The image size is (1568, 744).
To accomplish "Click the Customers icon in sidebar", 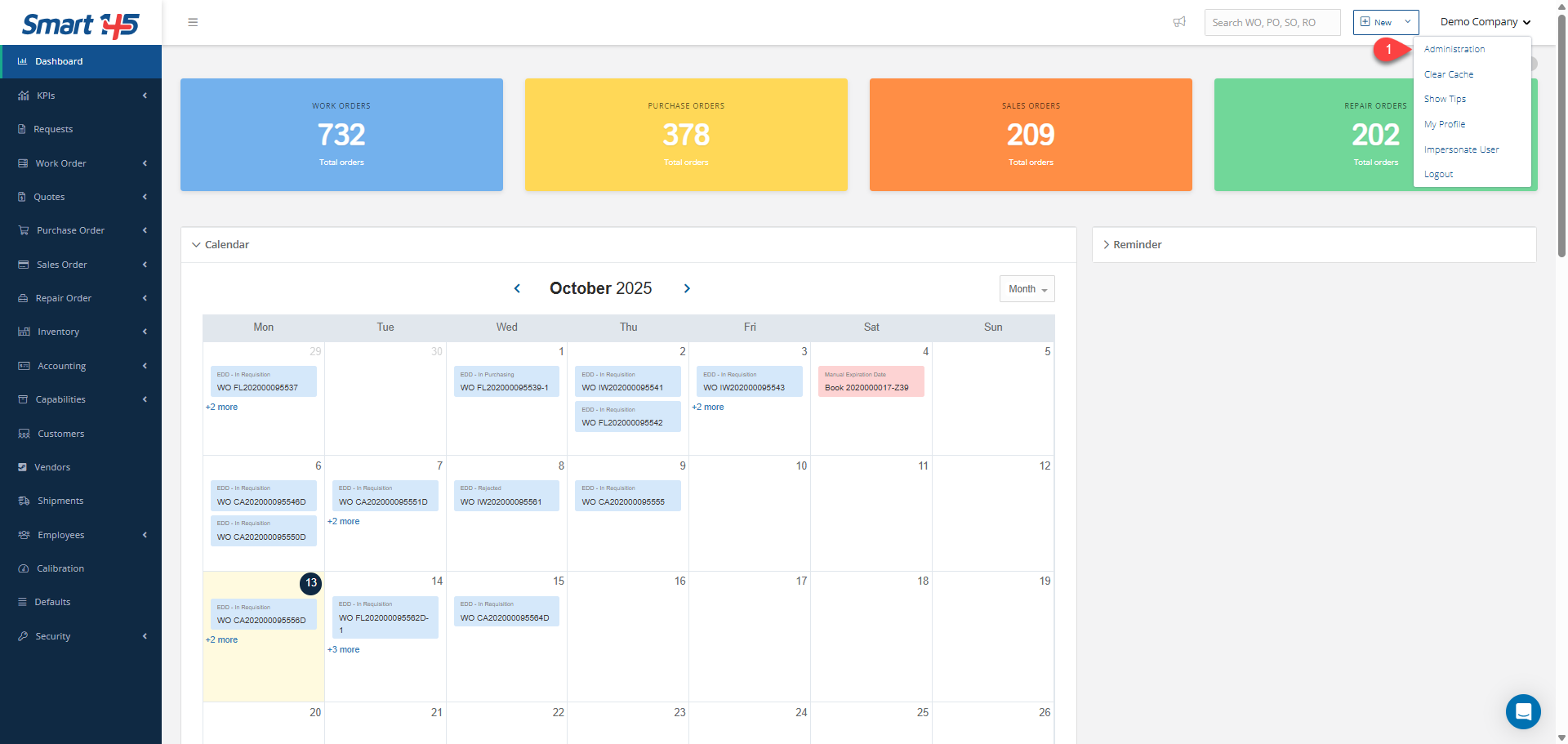I will pyautogui.click(x=24, y=434).
